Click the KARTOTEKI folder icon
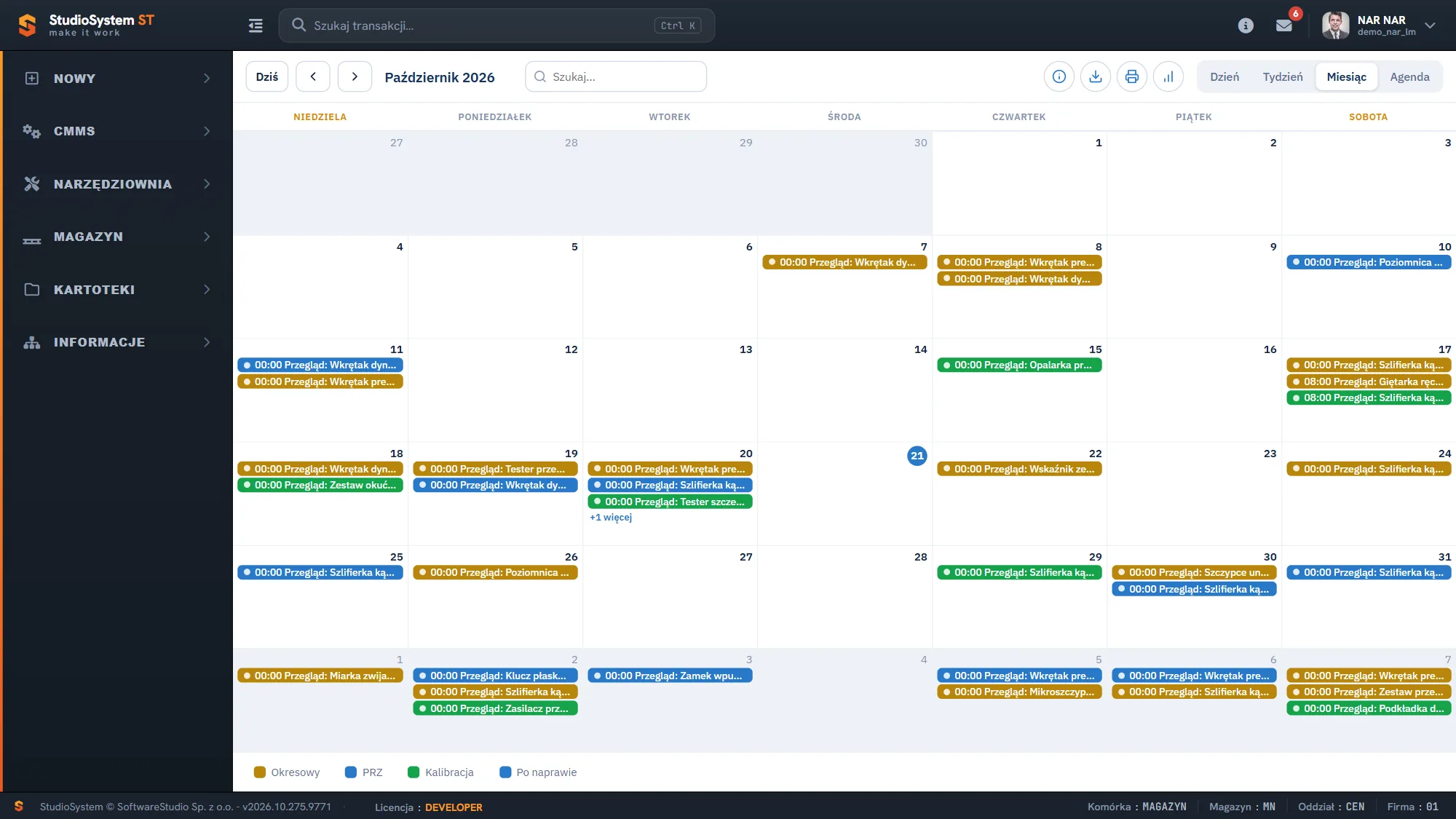Image resolution: width=1456 pixels, height=819 pixels. (x=31, y=290)
